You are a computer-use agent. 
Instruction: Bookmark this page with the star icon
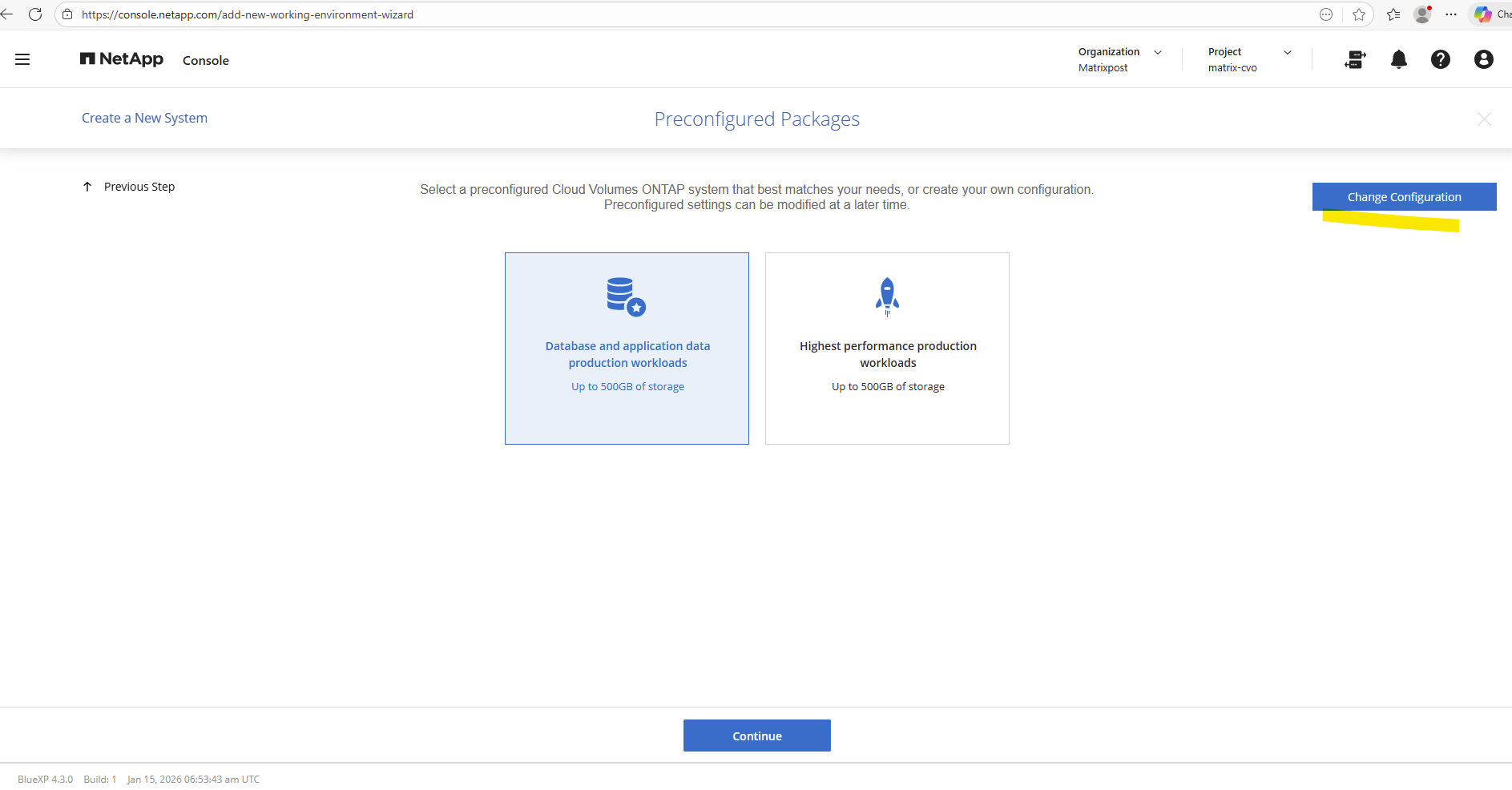click(x=1359, y=14)
